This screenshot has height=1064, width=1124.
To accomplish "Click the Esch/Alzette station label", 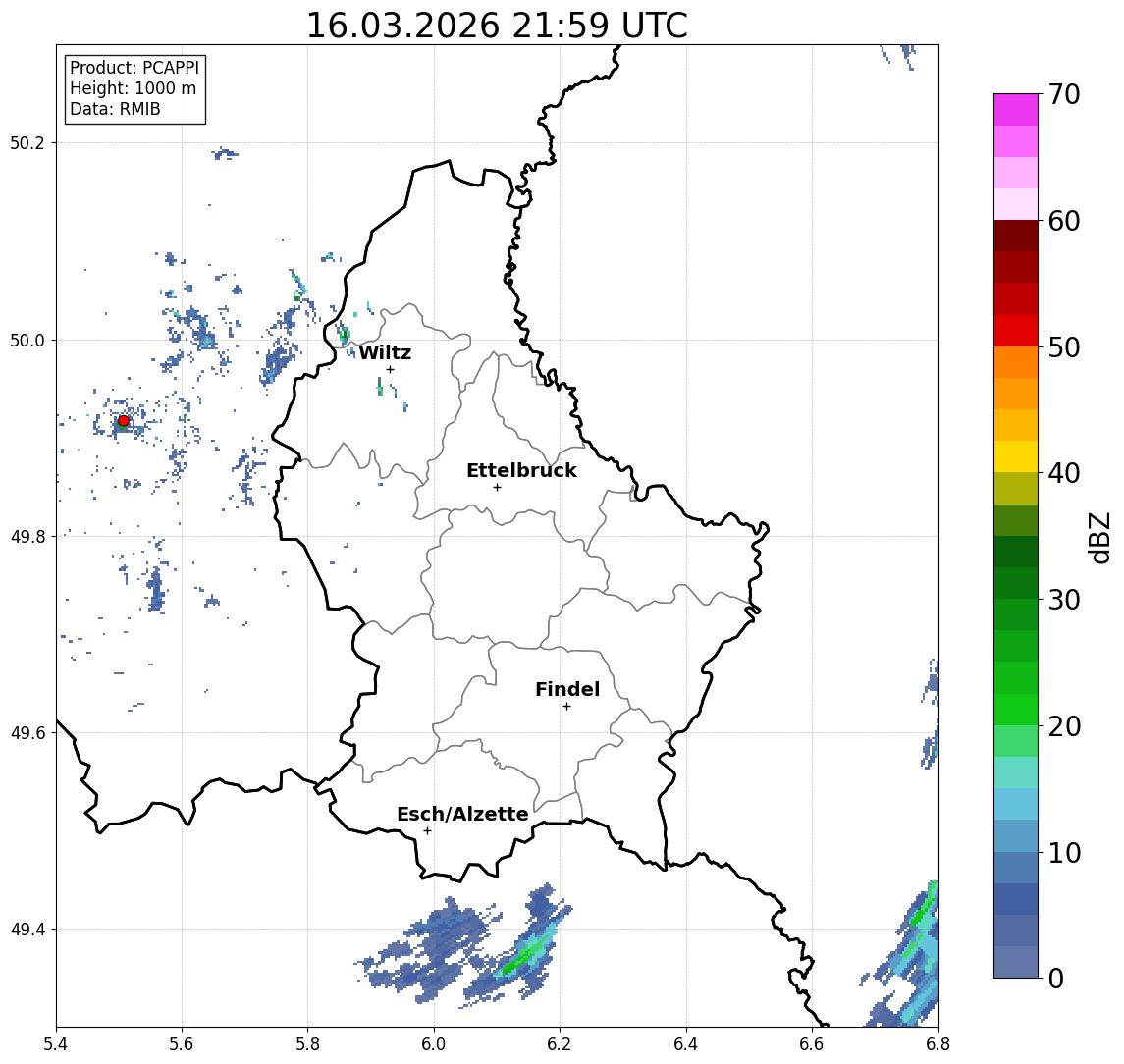I will point(462,814).
